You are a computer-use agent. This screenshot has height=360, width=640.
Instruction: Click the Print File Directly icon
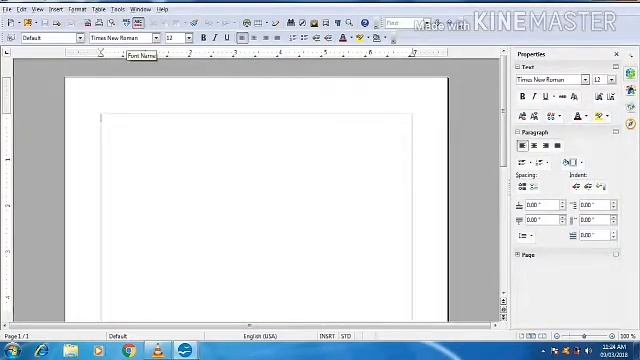pos(99,23)
